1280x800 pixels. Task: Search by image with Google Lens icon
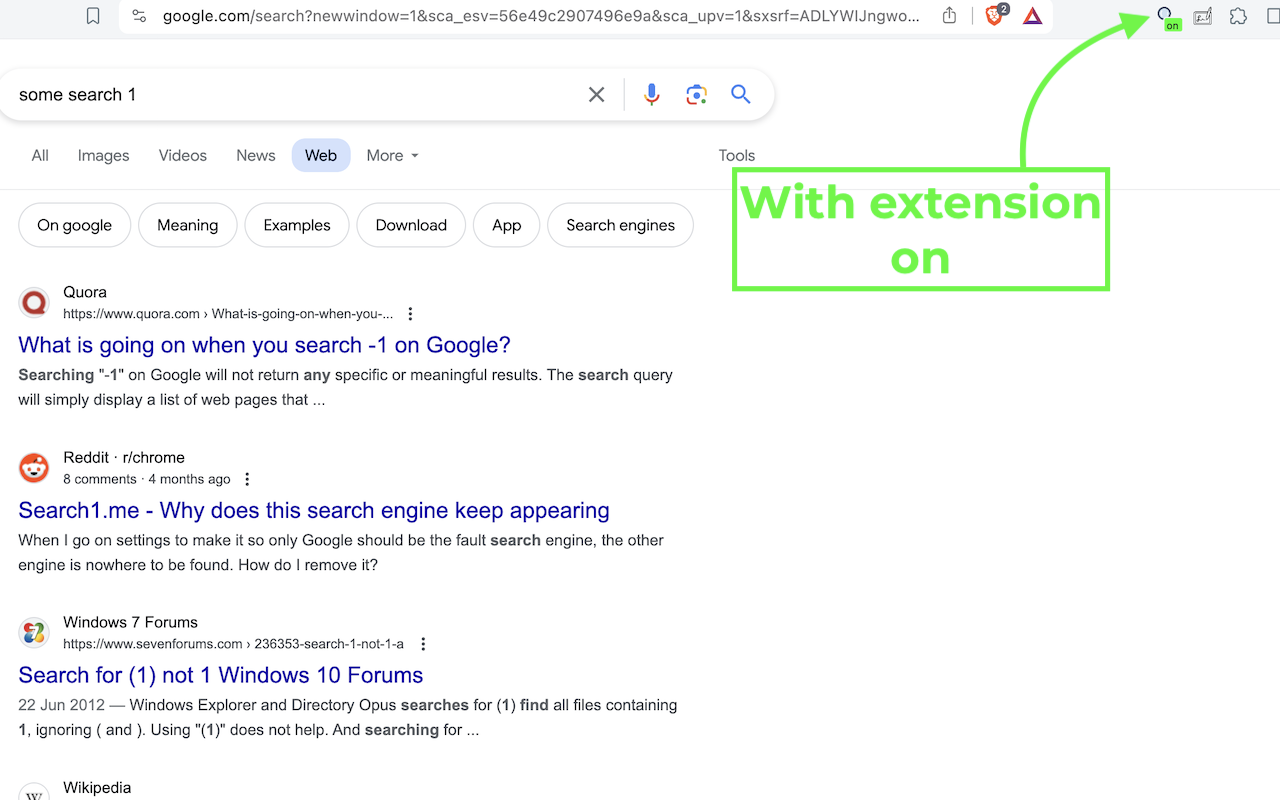point(696,94)
